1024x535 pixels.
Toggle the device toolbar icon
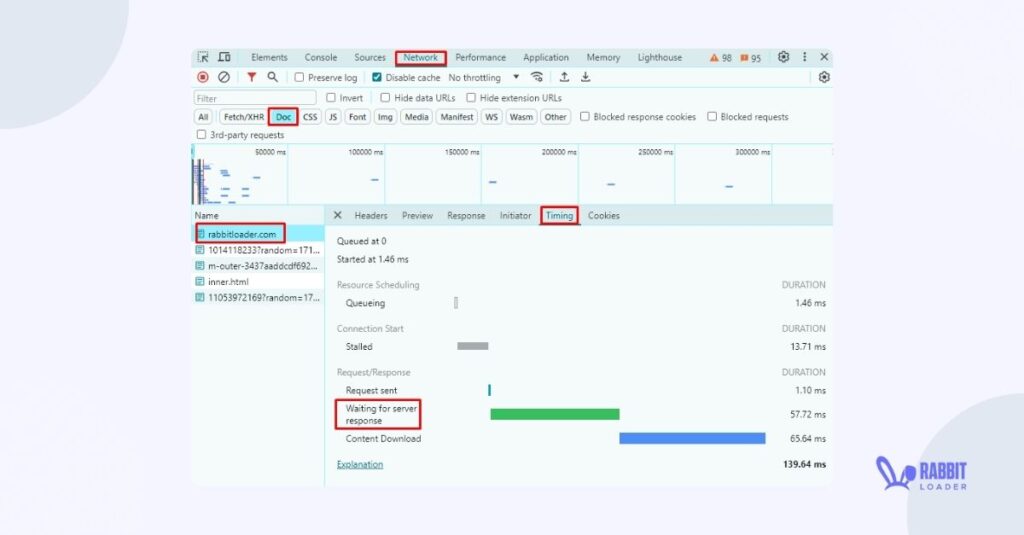coord(224,57)
